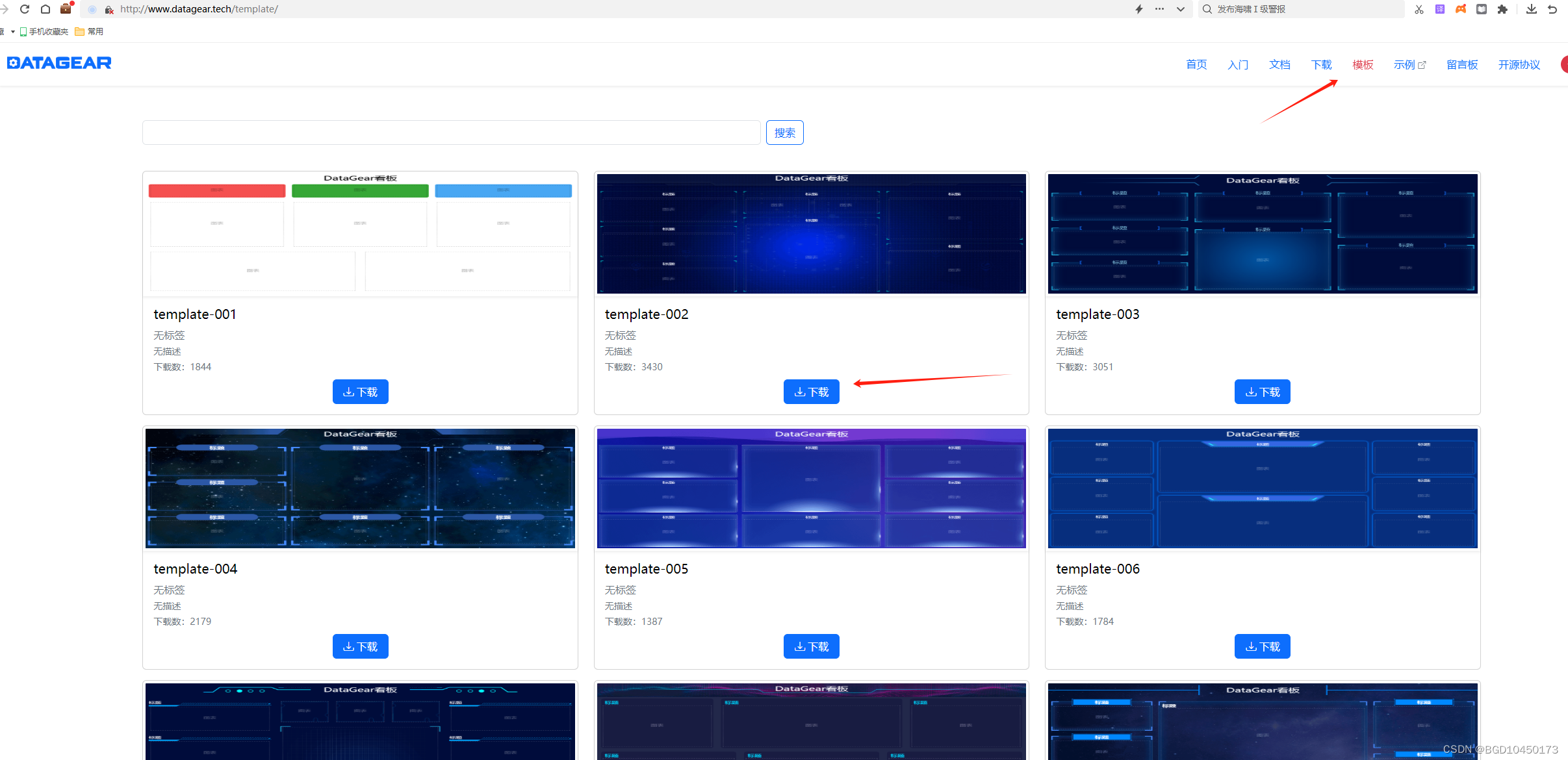Open the translate extension icon
Viewport: 1568px width, 760px height.
[1439, 9]
